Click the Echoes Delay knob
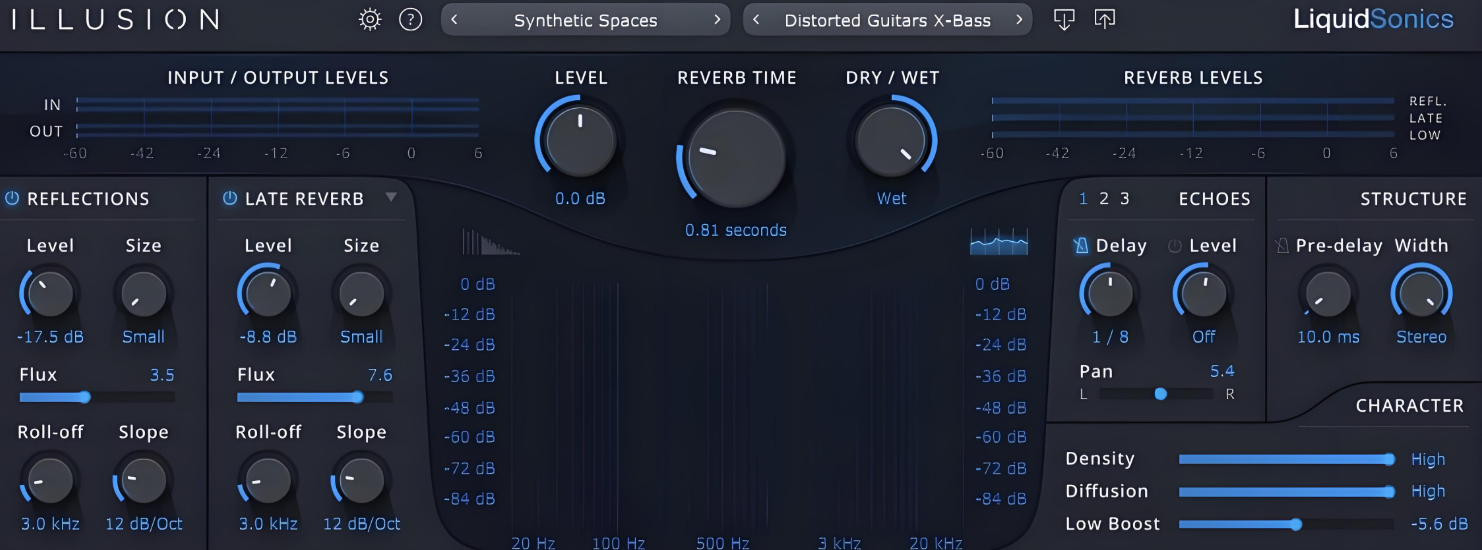Viewport: 1482px width, 550px height. pyautogui.click(x=1110, y=294)
